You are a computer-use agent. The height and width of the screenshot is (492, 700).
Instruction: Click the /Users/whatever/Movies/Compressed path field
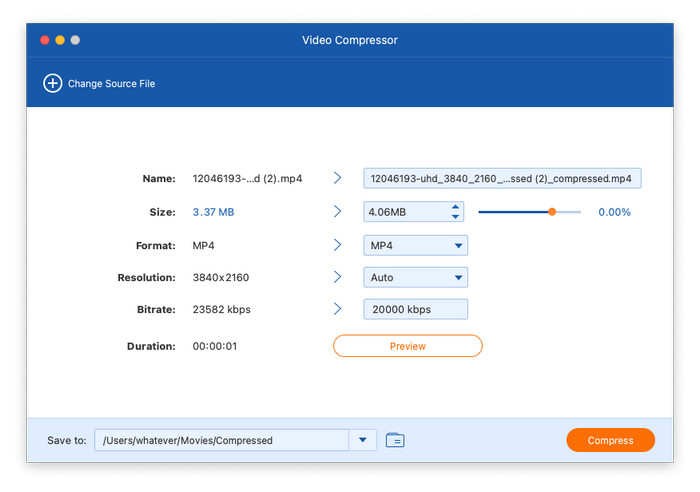(x=220, y=440)
